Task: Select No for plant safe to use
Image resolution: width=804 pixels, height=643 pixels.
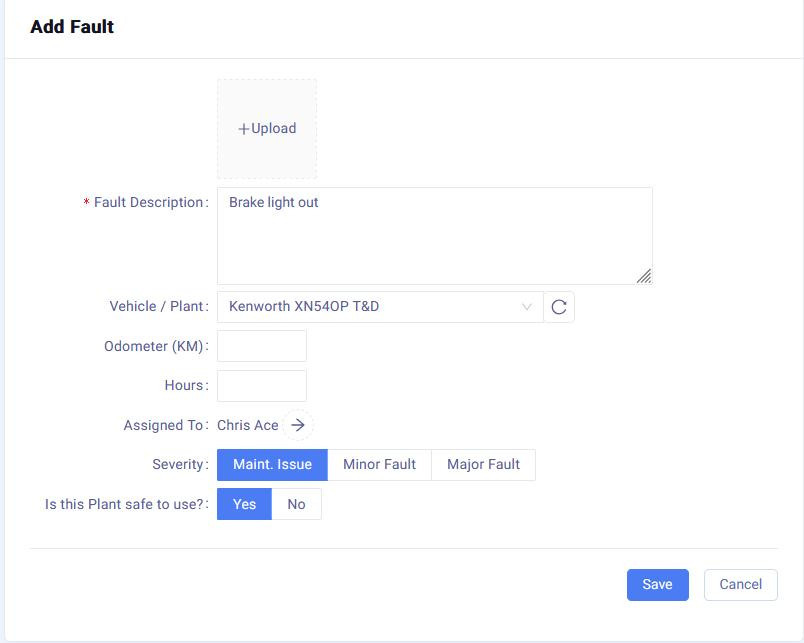Action: click(296, 505)
